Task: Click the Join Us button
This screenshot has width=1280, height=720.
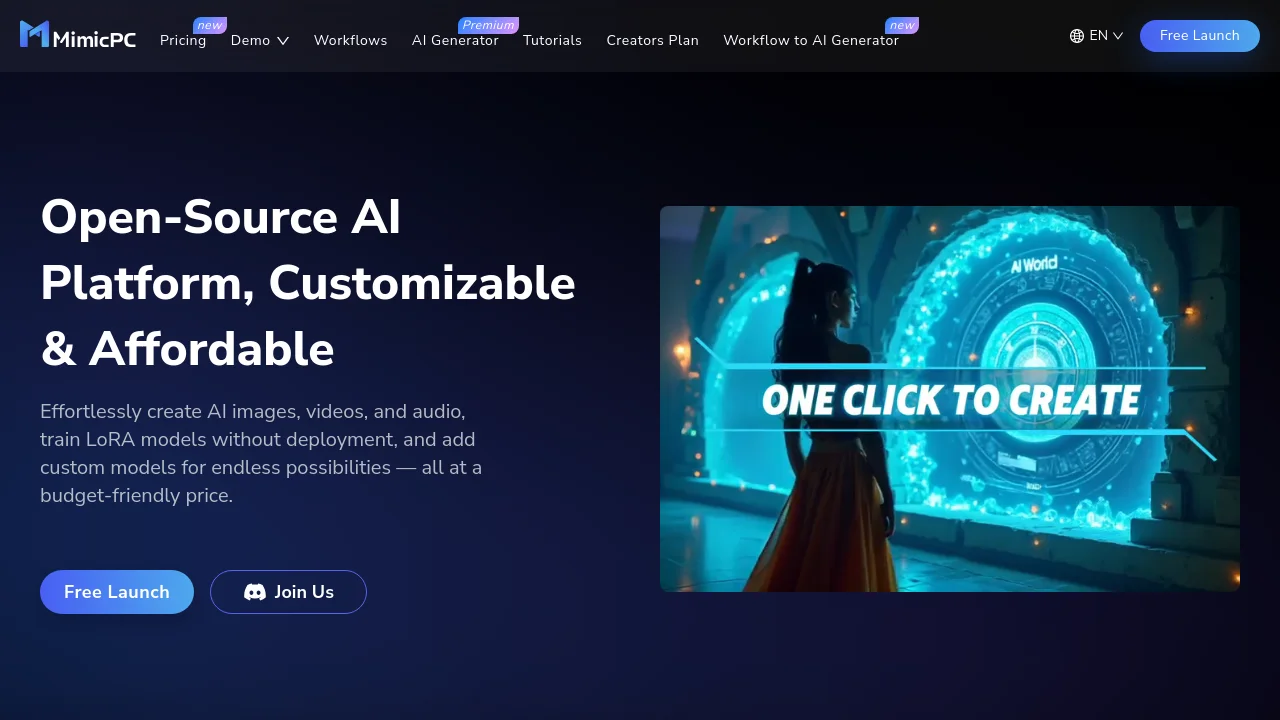Action: tap(288, 592)
